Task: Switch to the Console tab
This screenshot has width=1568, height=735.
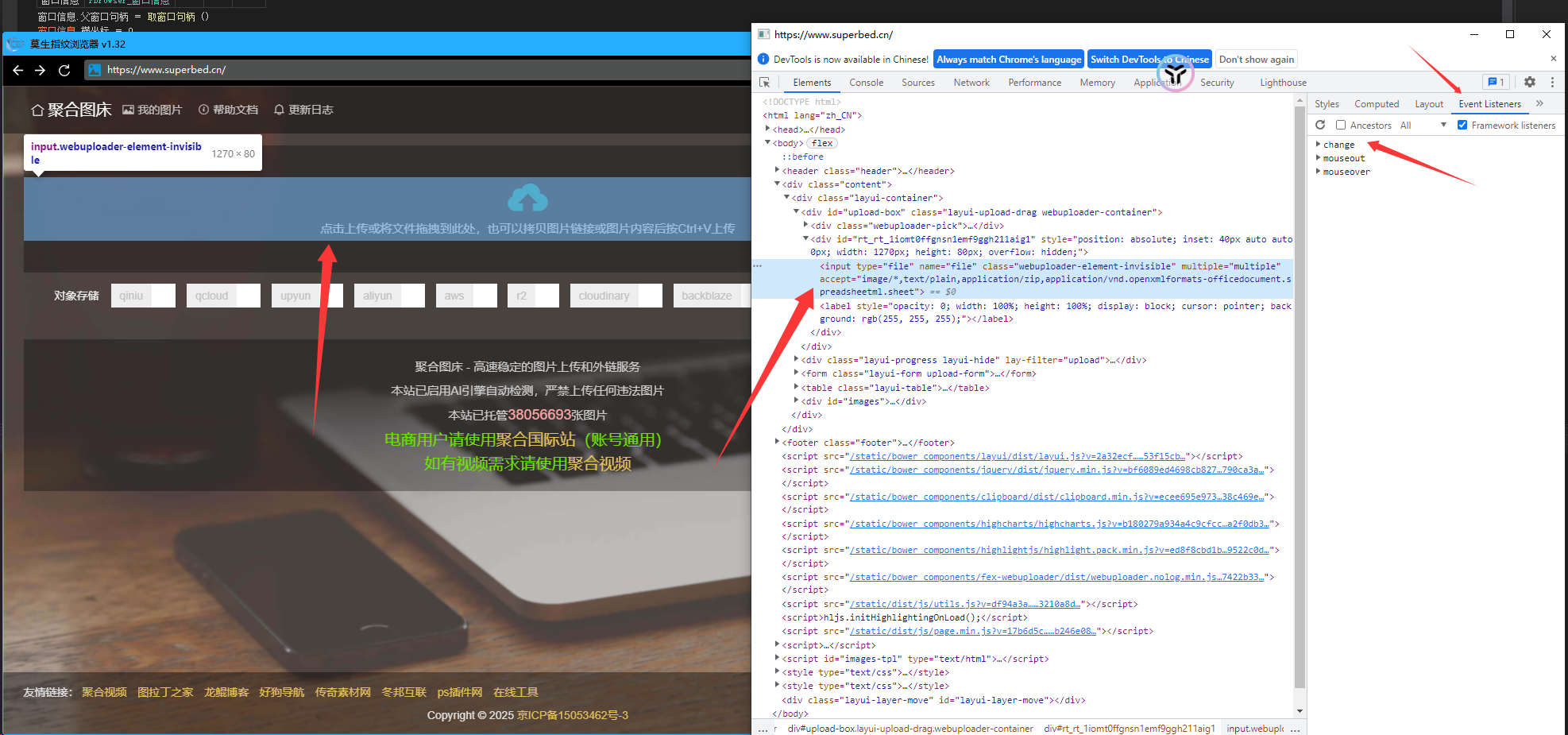Action: (866, 83)
